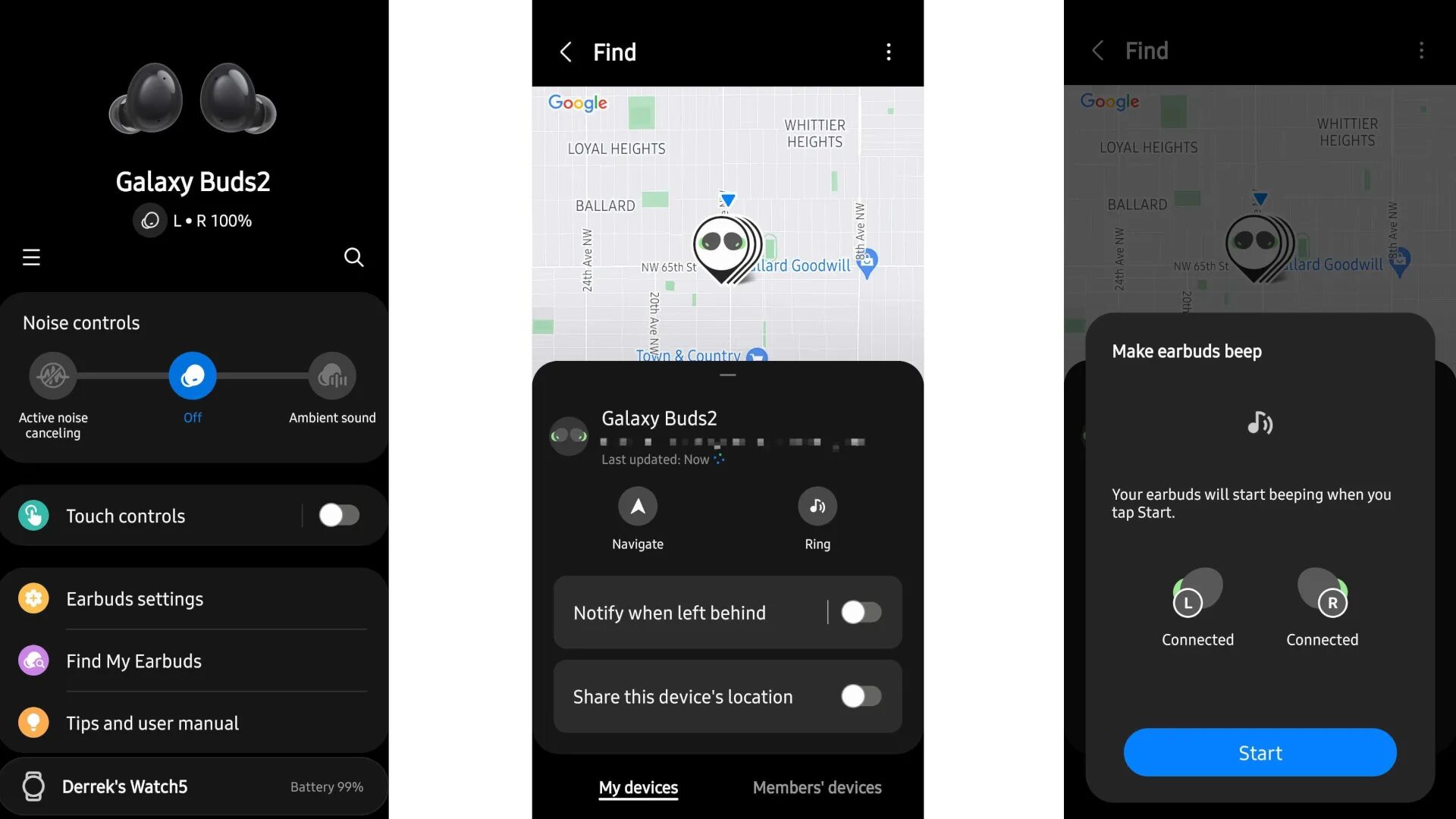Expand the three-dot menu top right Find
1456x819 pixels.
[886, 50]
